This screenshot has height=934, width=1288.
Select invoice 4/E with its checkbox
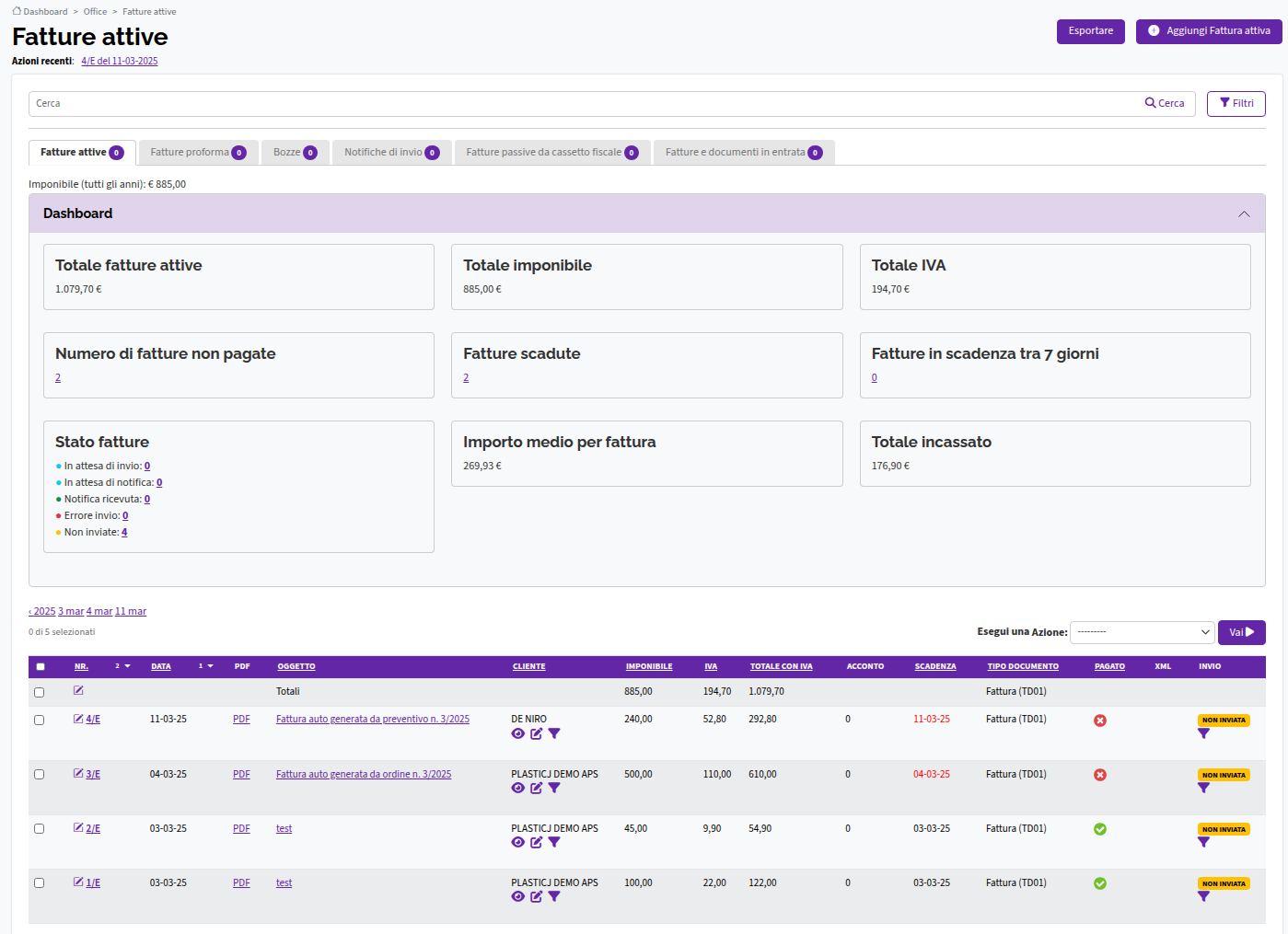(39, 720)
